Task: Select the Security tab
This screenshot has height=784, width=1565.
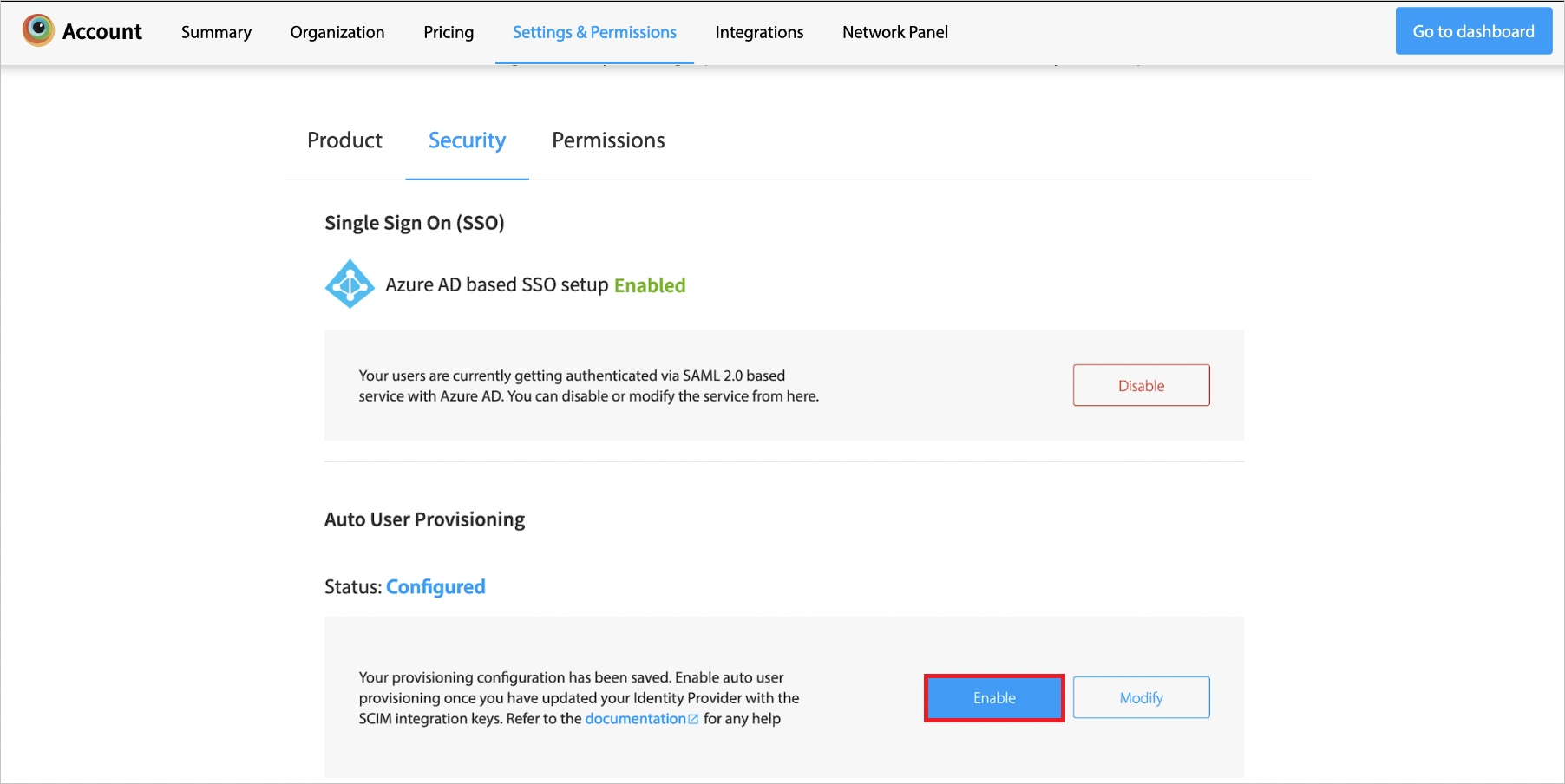Action: pyautogui.click(x=467, y=140)
